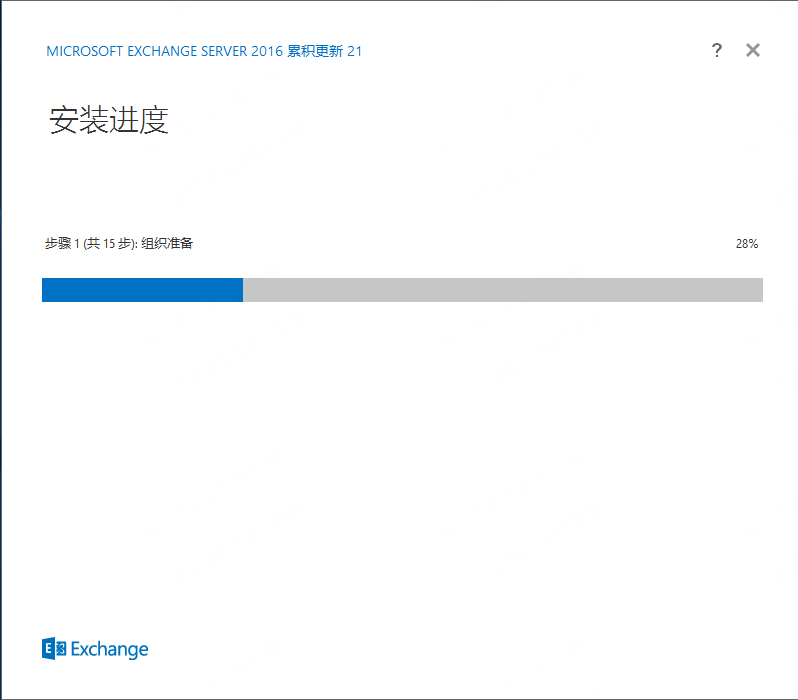Click the 组织准备 step name
Viewport: 798px width, 700px height.
[166, 243]
